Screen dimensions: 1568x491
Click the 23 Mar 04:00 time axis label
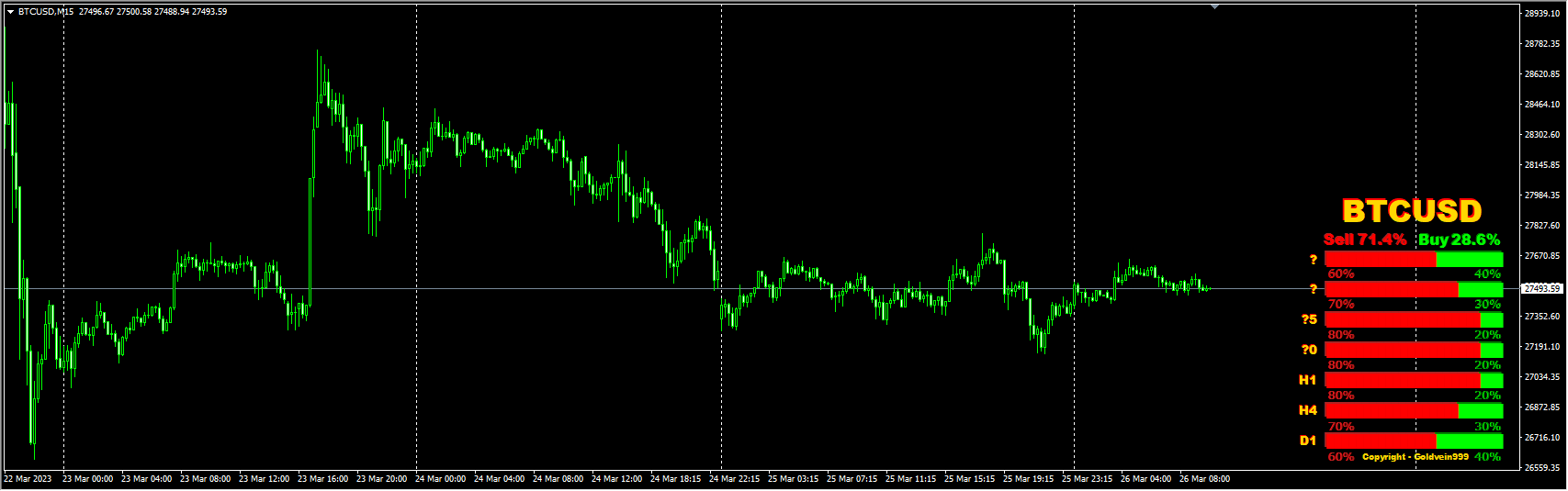coord(146,479)
